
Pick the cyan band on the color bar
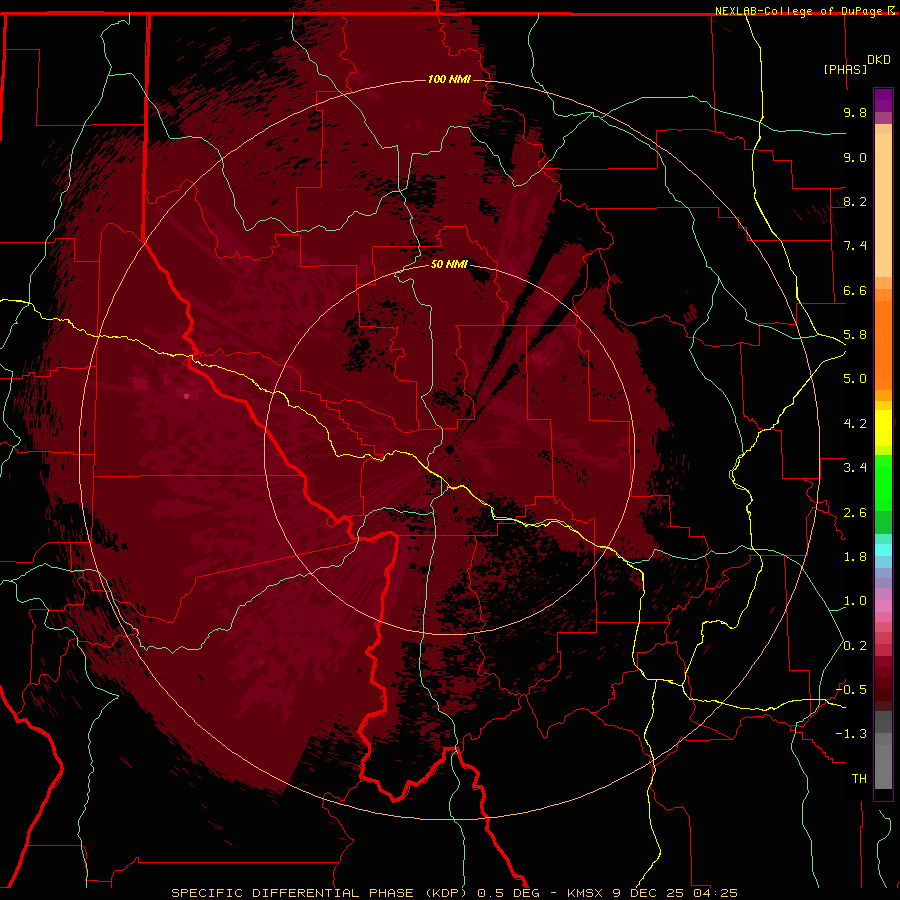coord(883,550)
